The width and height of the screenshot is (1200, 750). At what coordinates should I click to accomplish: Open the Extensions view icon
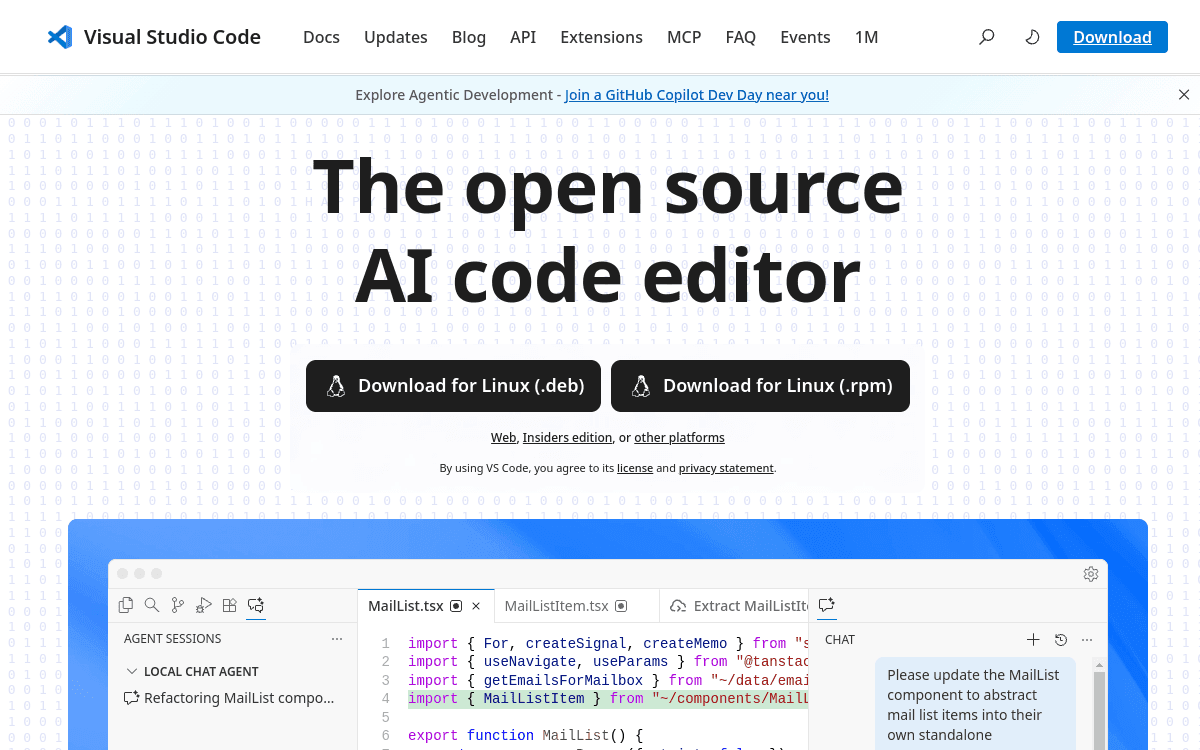[230, 605]
